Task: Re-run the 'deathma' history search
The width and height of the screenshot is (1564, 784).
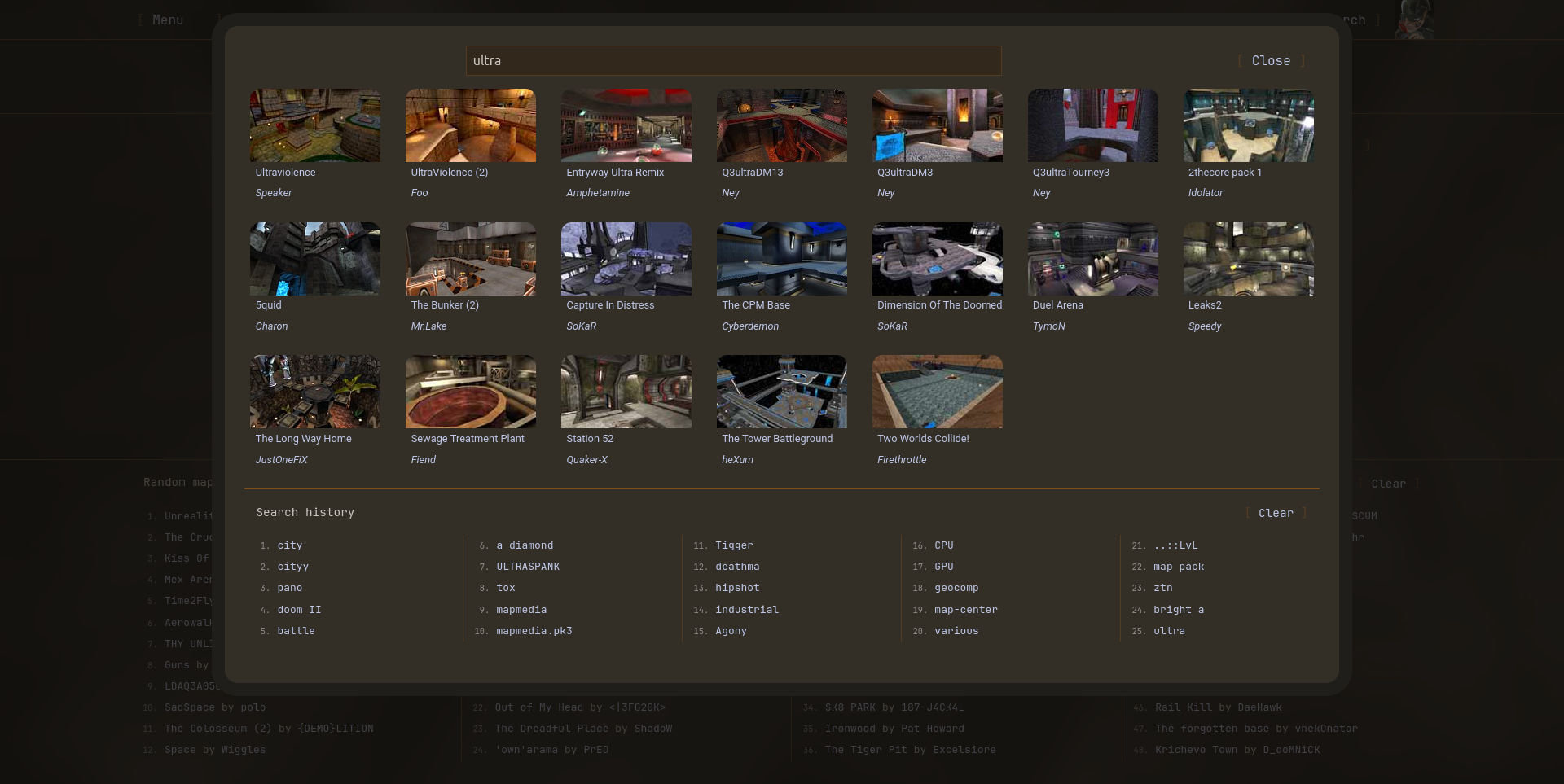Action: (737, 567)
